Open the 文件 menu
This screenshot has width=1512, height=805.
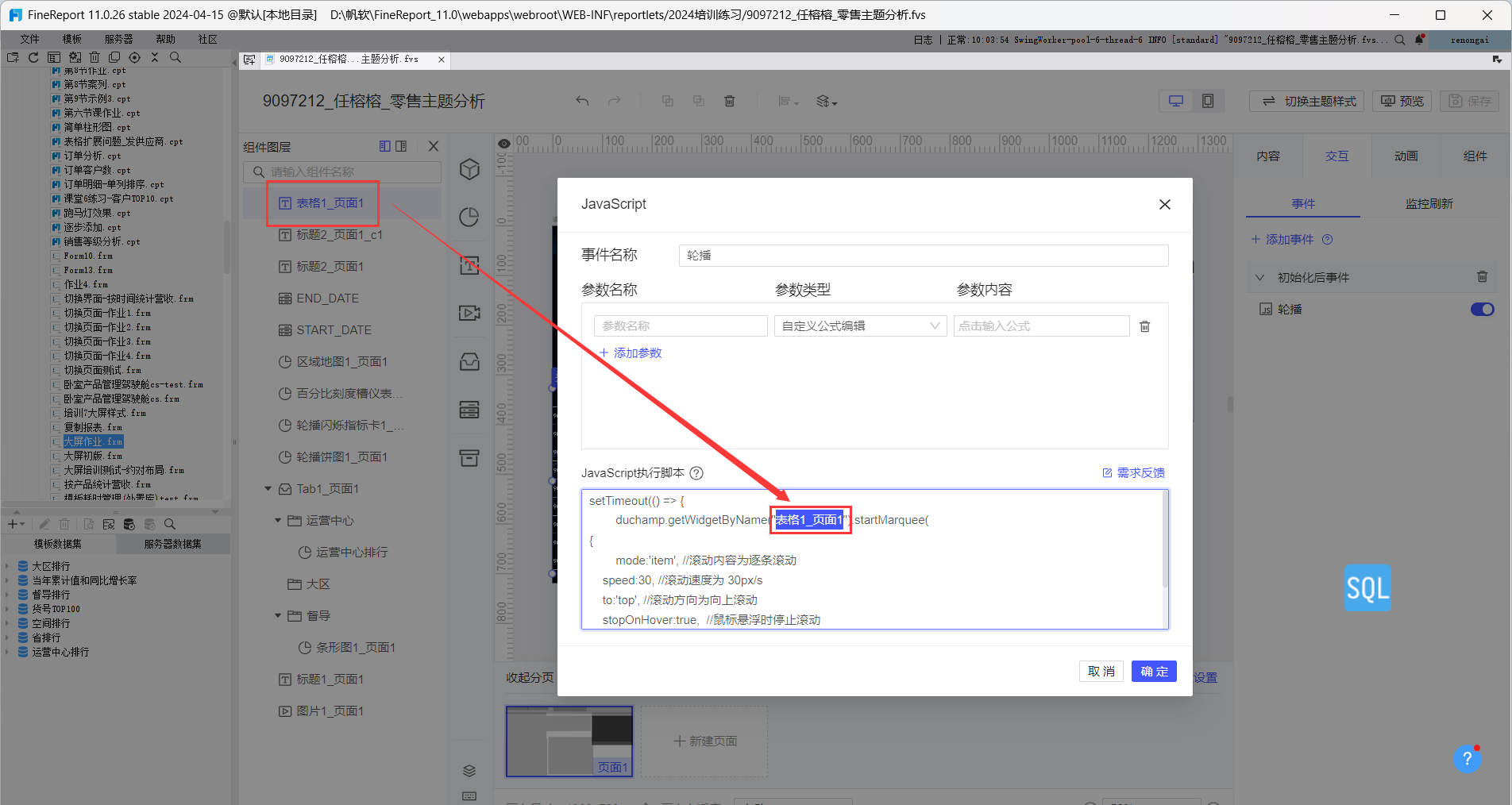coord(30,39)
